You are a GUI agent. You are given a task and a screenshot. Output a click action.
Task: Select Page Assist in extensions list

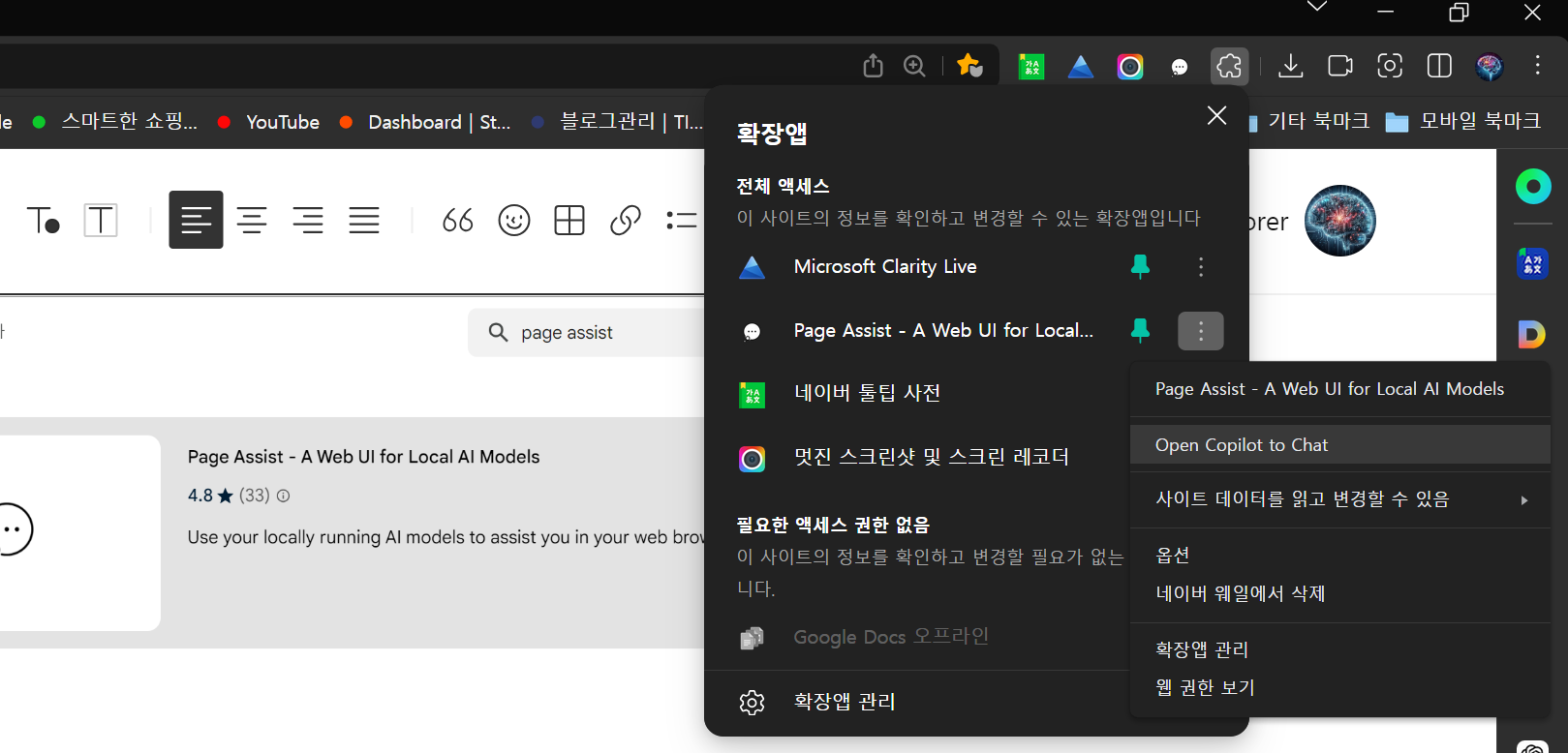tap(943, 331)
